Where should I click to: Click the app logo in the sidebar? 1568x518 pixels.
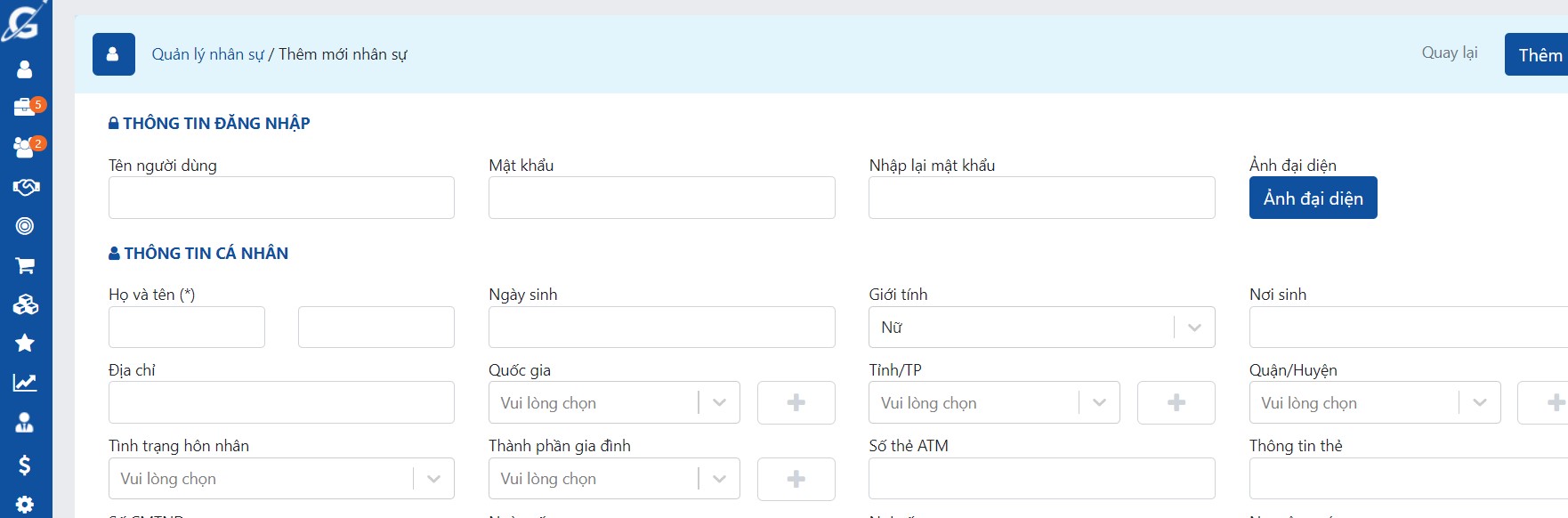coord(24,21)
